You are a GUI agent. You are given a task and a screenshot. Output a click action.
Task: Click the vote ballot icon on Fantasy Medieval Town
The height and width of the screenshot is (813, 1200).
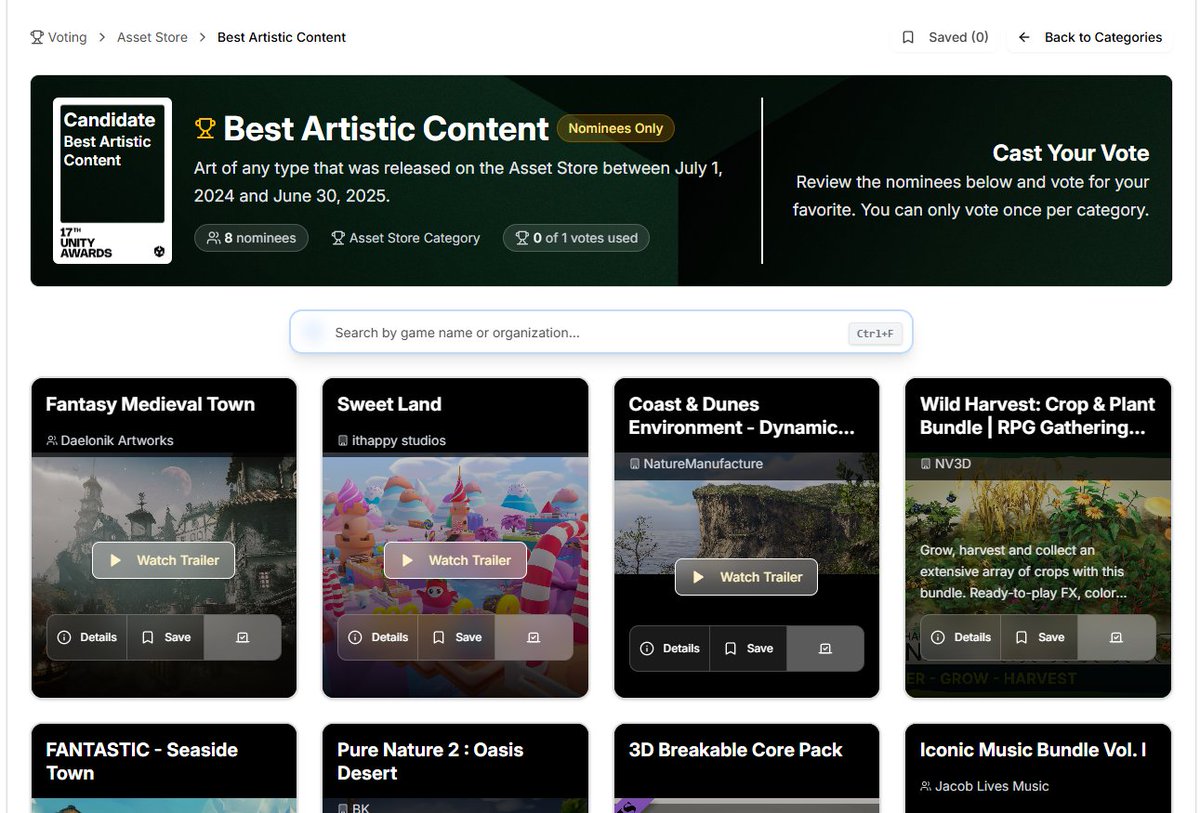pos(242,637)
